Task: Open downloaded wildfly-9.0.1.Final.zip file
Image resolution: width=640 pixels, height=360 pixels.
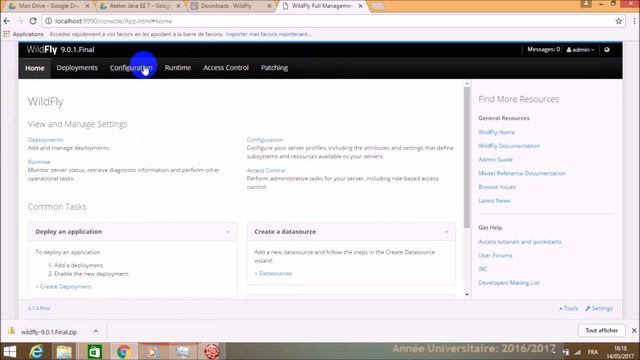Action: (x=49, y=332)
